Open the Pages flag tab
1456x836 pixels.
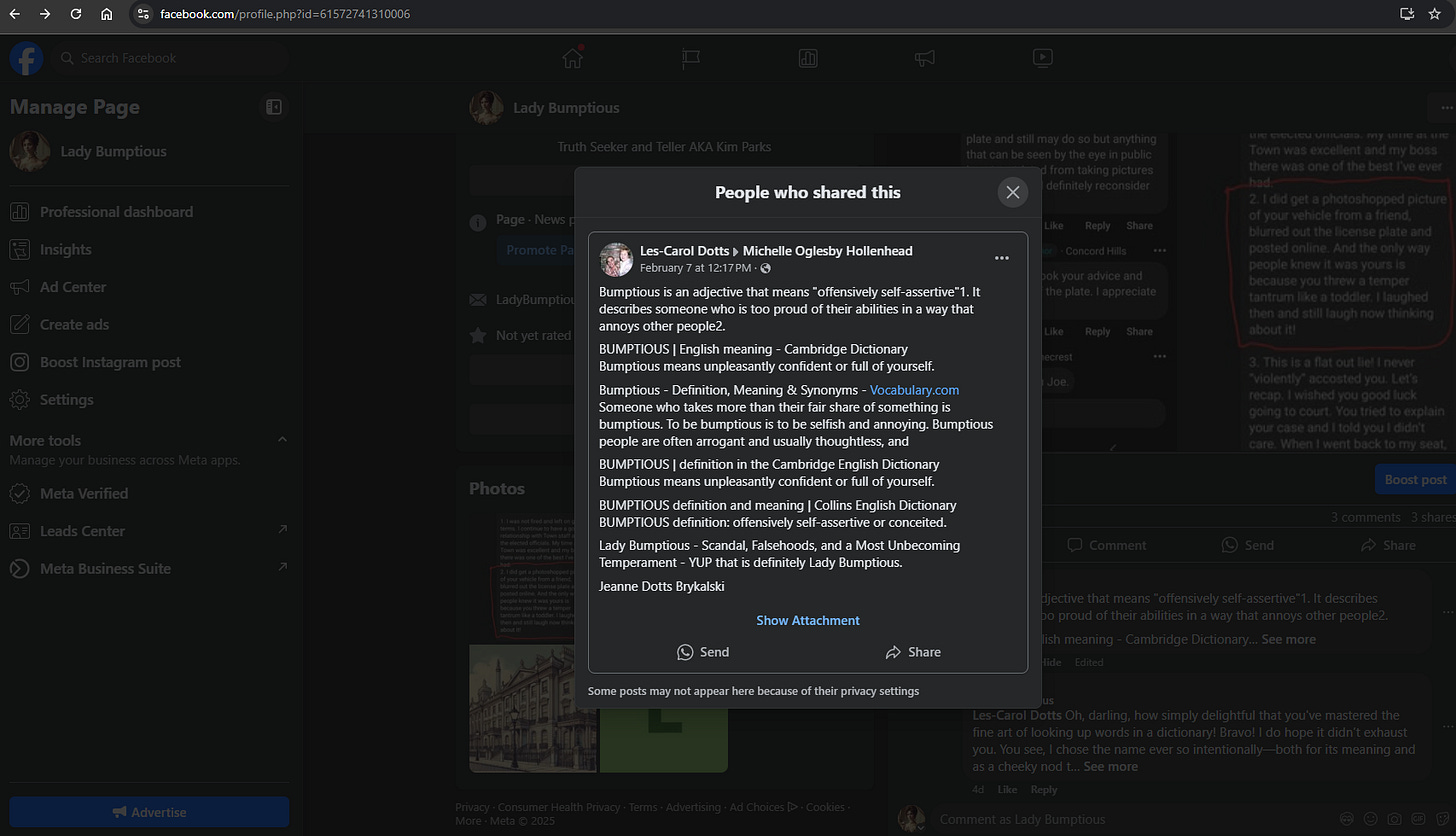pos(690,58)
